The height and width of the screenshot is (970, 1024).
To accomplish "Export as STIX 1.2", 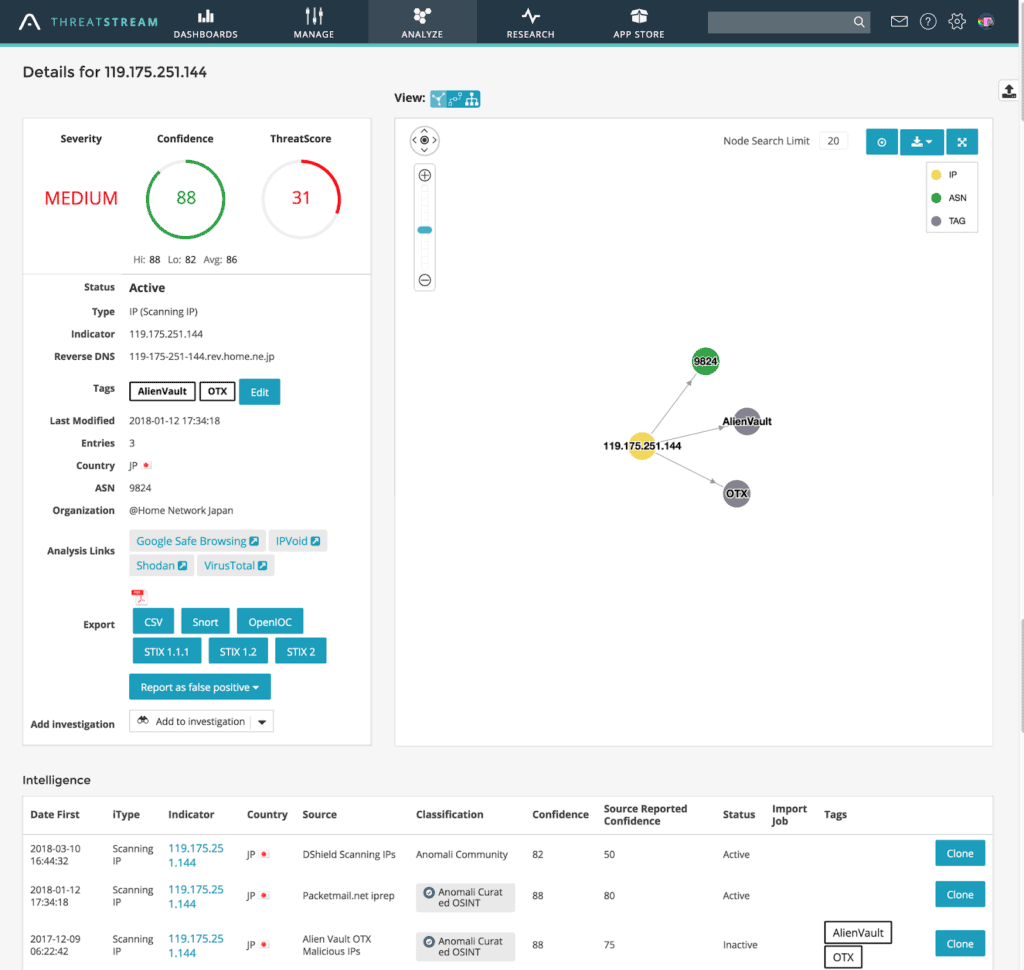I will 238,651.
